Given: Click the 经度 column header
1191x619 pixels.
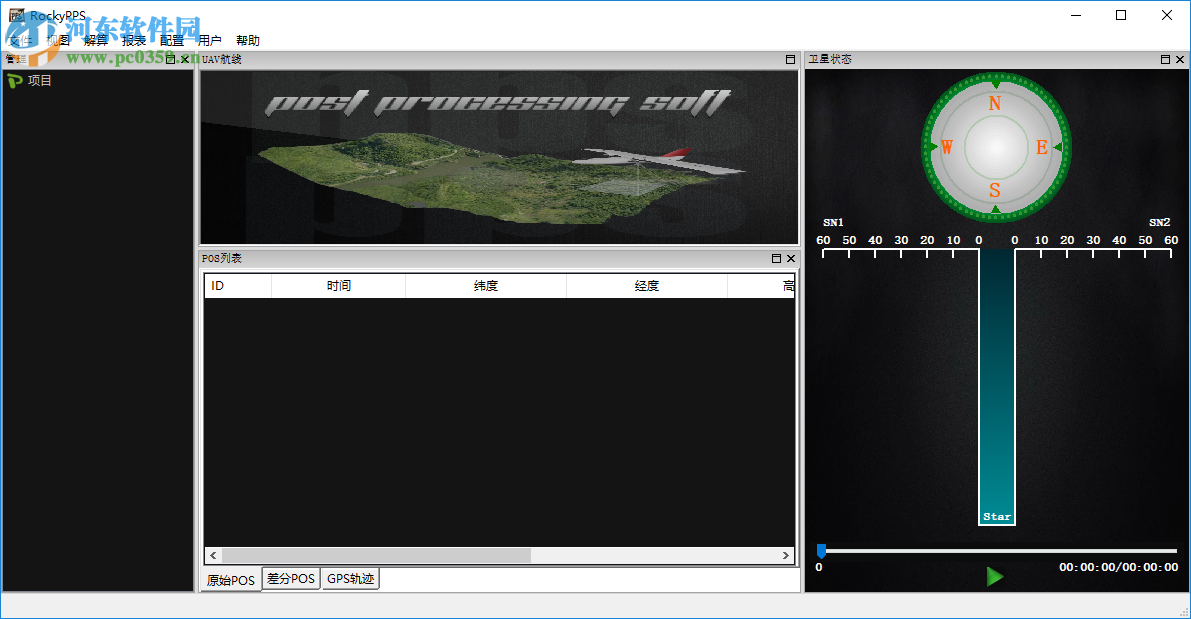Looking at the screenshot, I should click(x=647, y=286).
